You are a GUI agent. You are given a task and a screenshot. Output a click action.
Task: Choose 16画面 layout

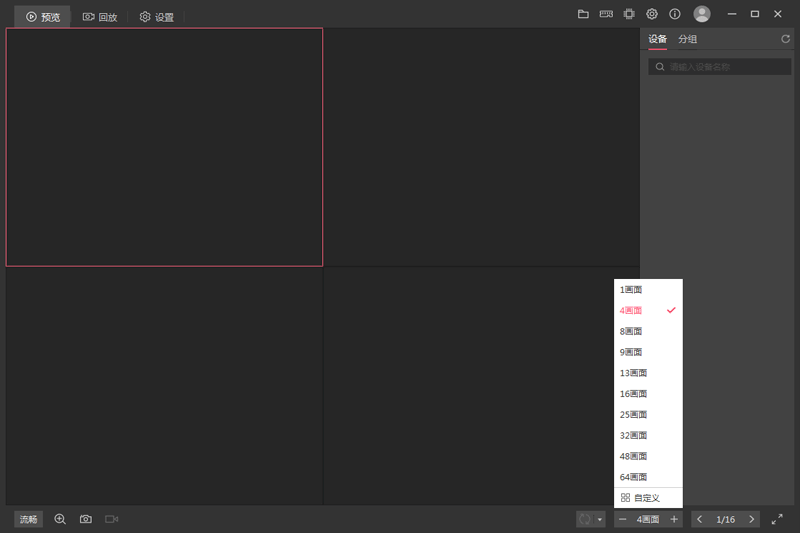point(648,394)
